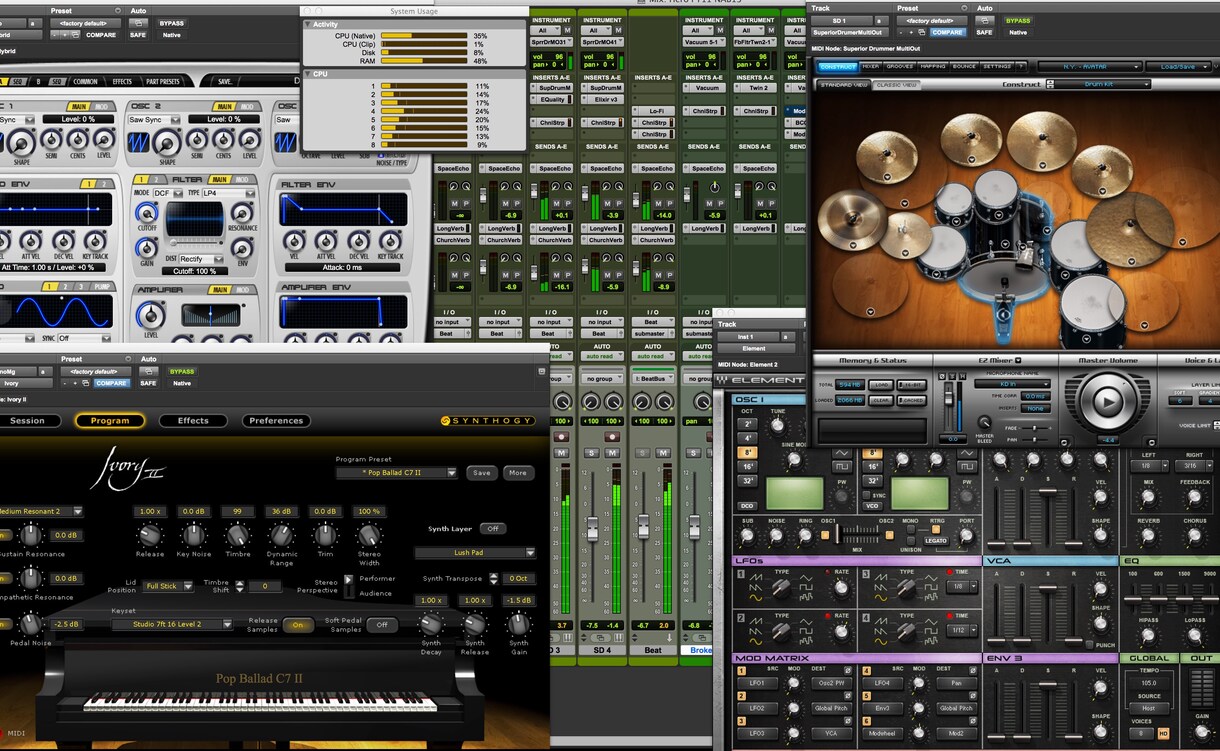The height and width of the screenshot is (751, 1220).
Task: Toggle BYPASS in the Ivory plugin header
Action: point(182,371)
